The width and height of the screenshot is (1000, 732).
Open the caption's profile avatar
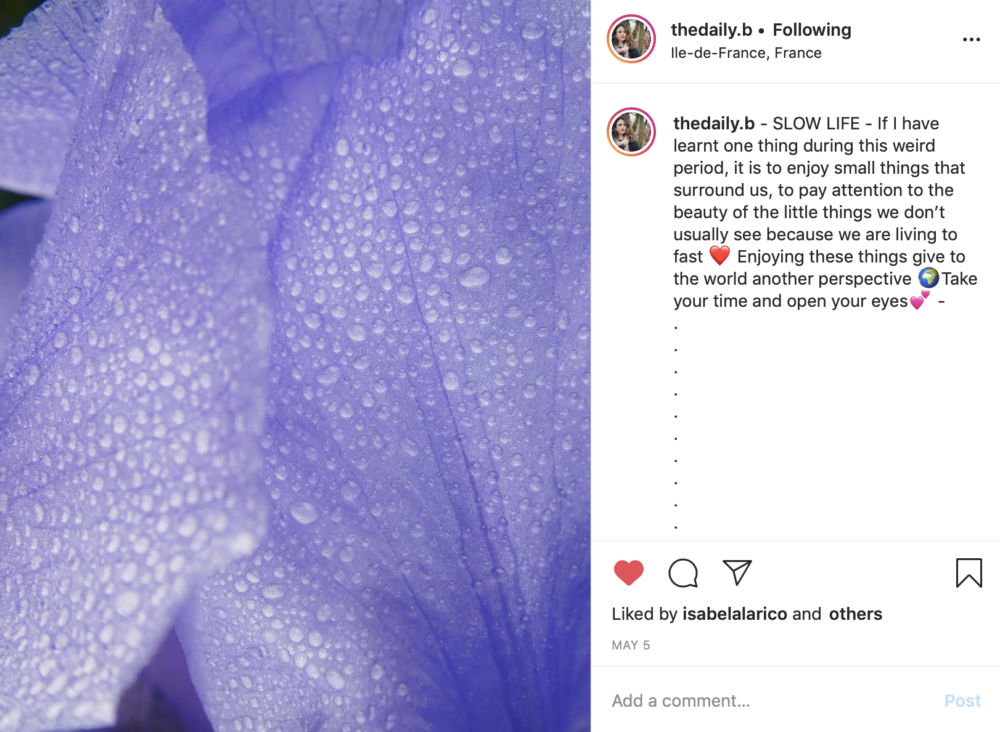tap(631, 132)
